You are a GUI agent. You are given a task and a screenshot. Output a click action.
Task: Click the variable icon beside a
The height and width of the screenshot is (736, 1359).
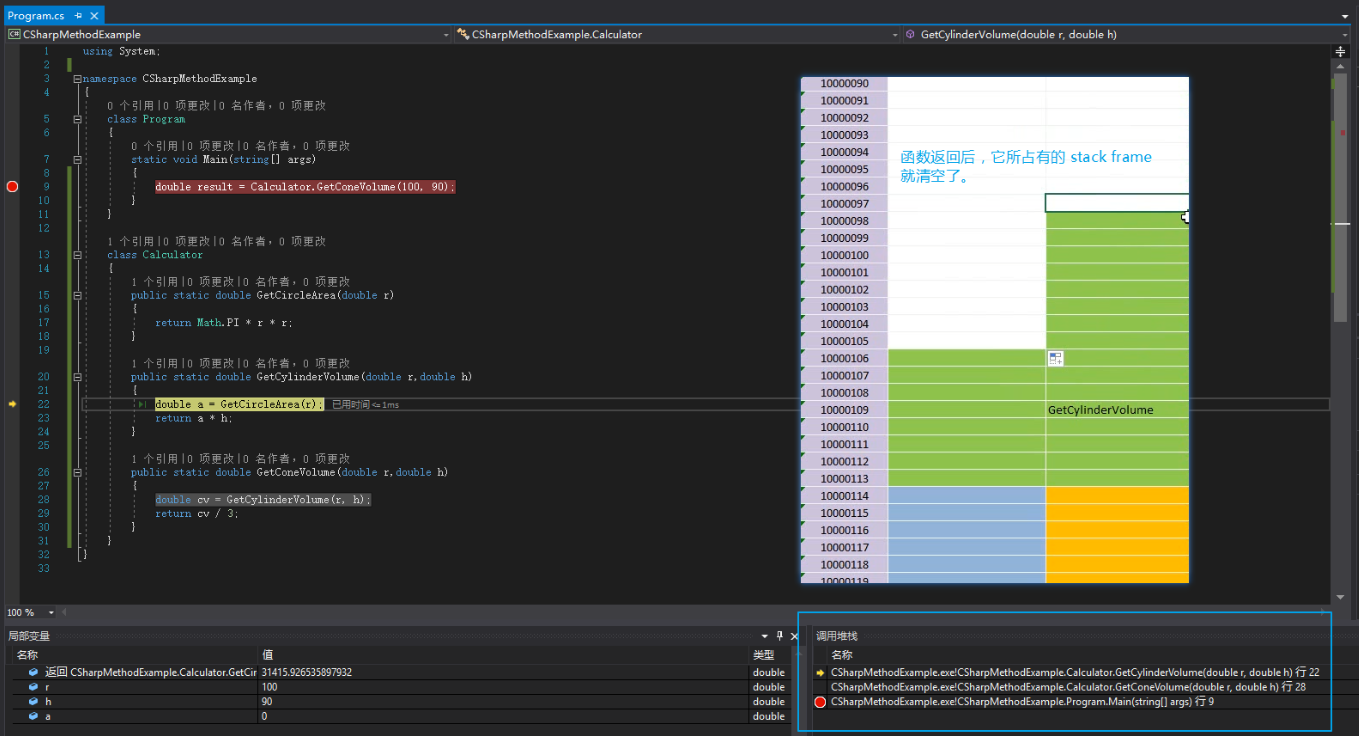pyautogui.click(x=34, y=716)
